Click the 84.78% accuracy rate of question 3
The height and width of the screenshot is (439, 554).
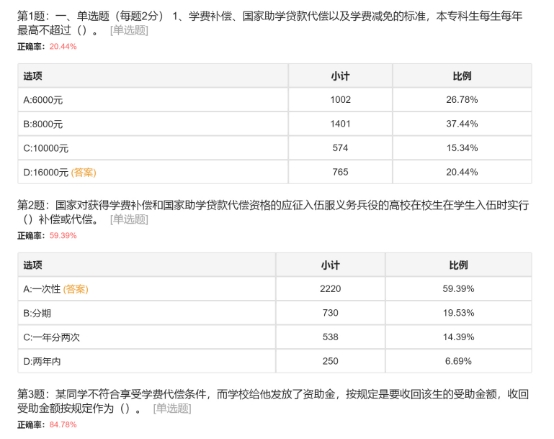63,425
